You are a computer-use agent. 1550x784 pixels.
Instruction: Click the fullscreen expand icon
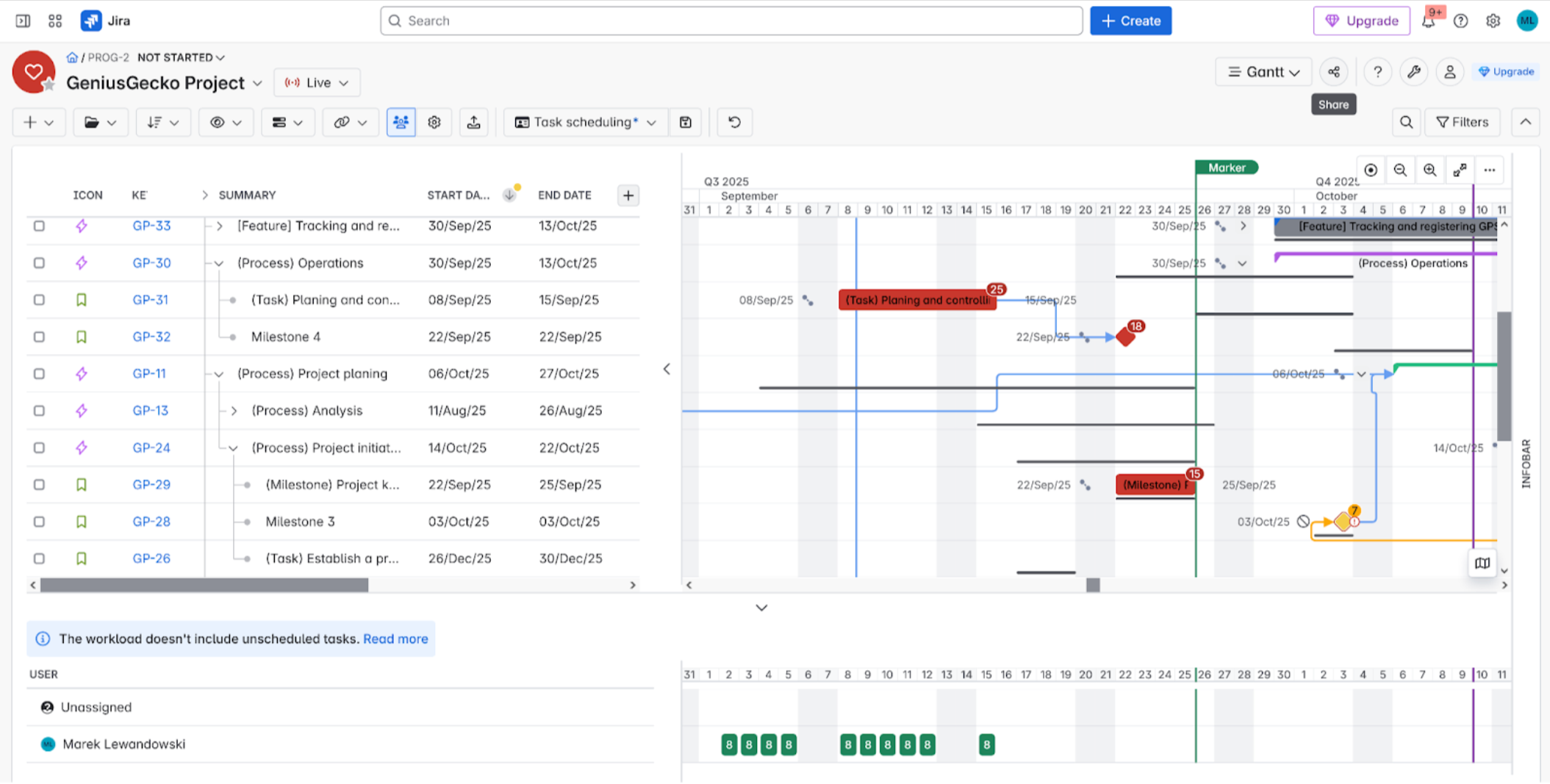[1460, 170]
